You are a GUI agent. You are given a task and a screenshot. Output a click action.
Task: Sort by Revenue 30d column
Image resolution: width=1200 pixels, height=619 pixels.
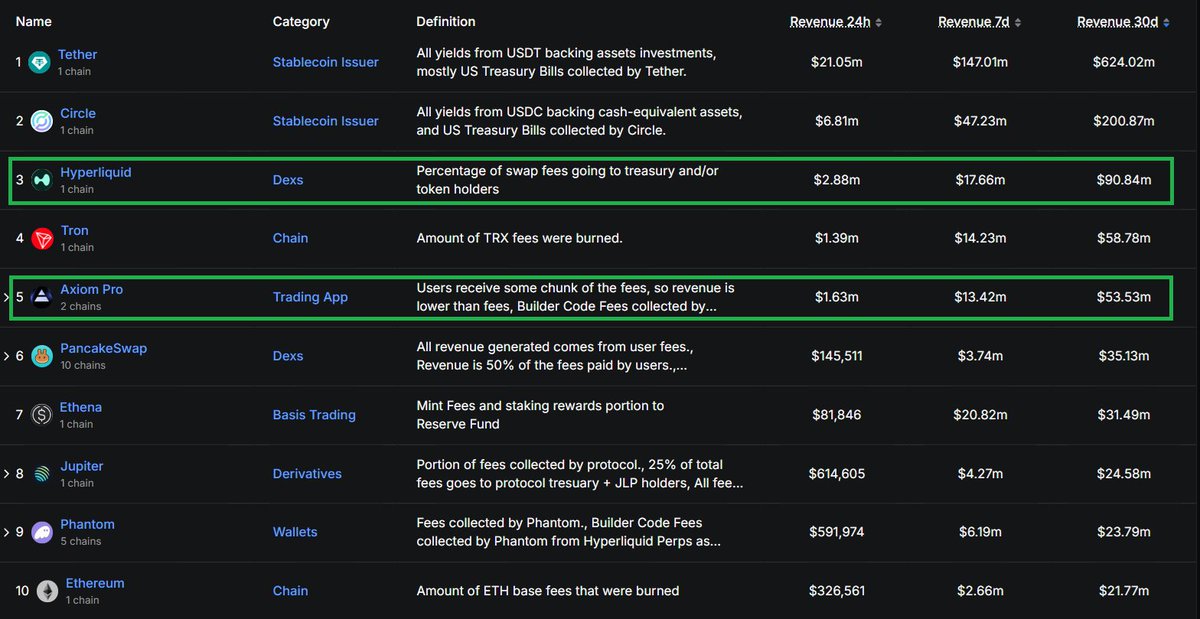coord(1123,22)
